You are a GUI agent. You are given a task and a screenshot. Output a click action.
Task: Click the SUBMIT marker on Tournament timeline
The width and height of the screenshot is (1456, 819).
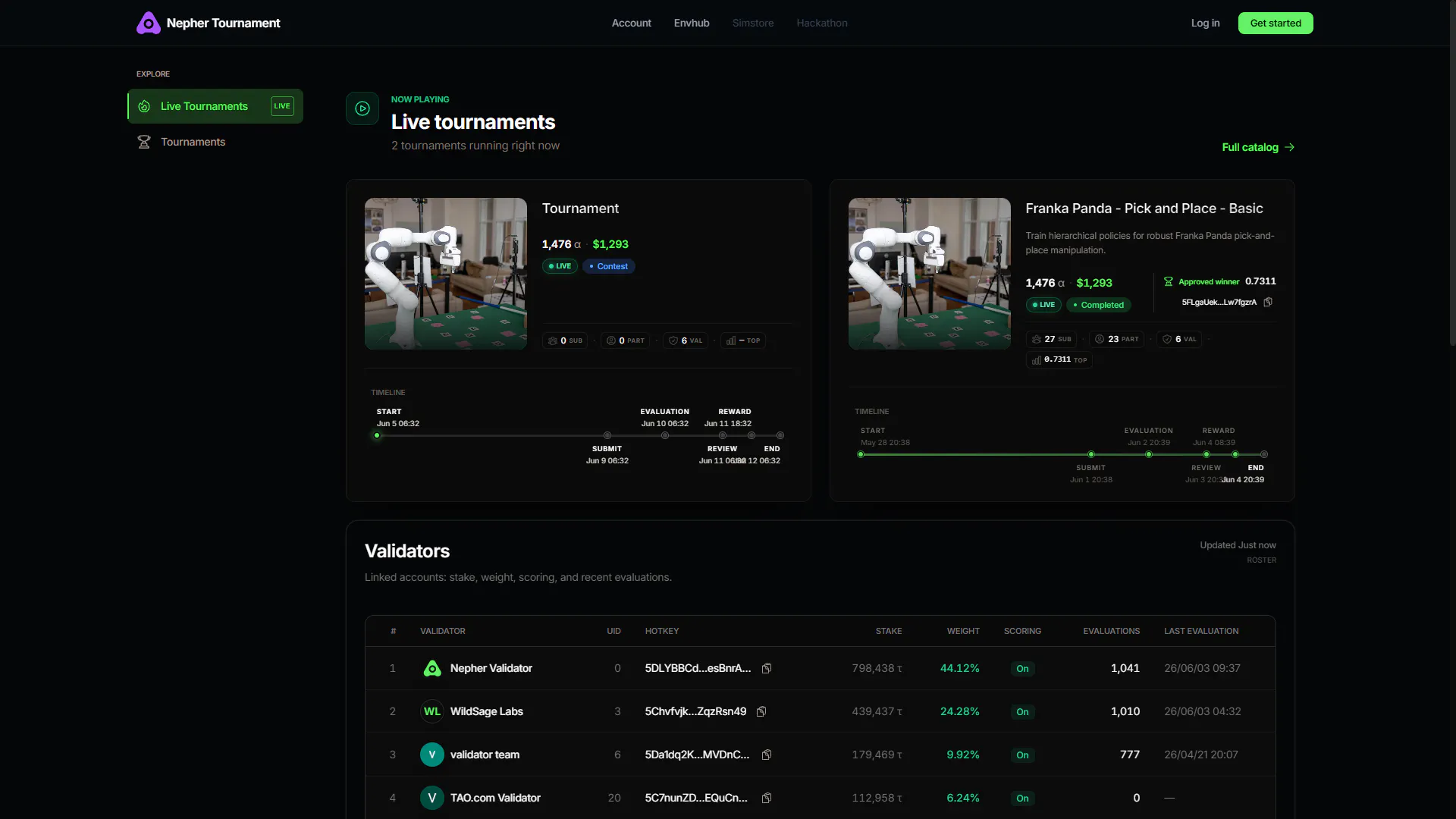click(607, 435)
